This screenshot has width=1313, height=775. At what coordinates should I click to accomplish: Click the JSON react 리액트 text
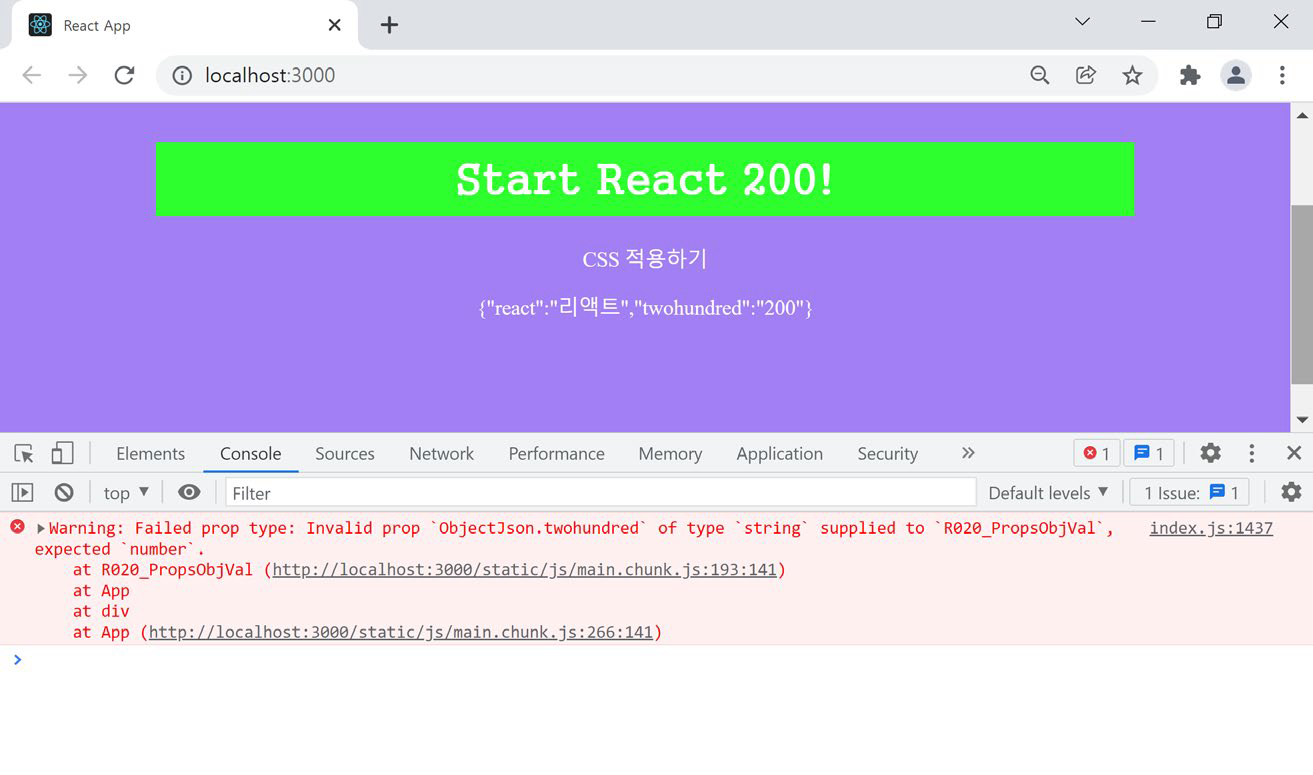(x=645, y=307)
